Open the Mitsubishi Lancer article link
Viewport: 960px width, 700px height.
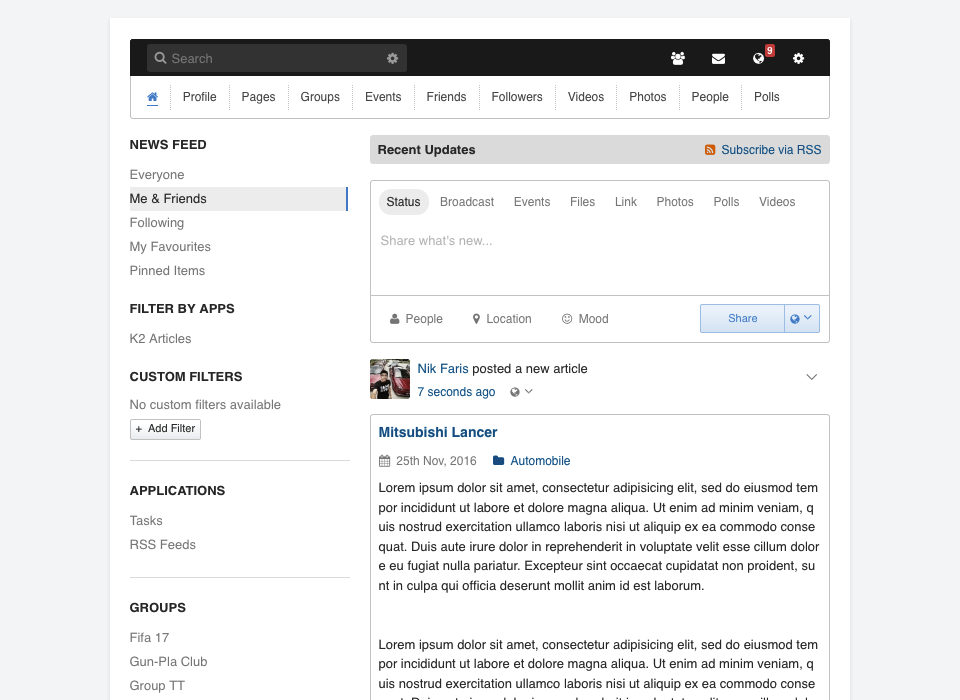tap(438, 433)
